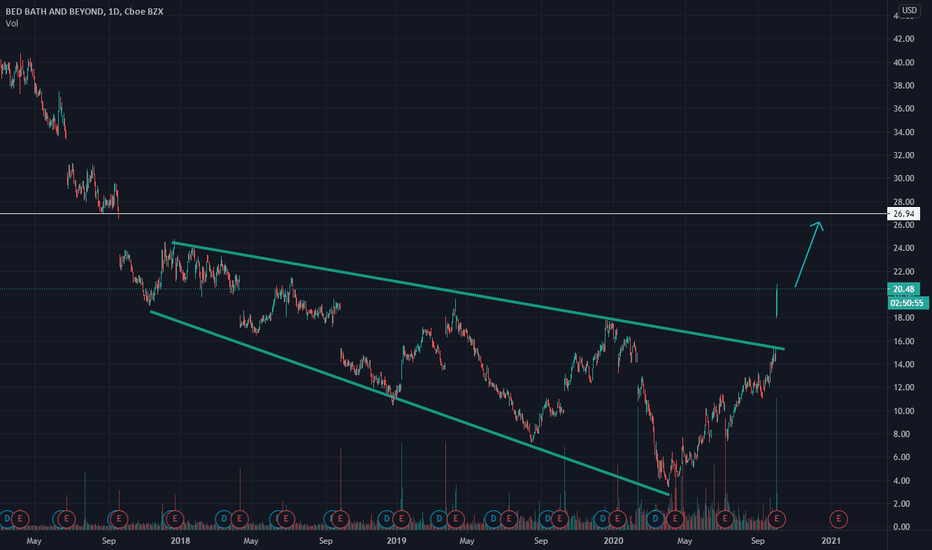Click the 02:50:55 bar countdown label
The height and width of the screenshot is (550, 932).
point(908,303)
